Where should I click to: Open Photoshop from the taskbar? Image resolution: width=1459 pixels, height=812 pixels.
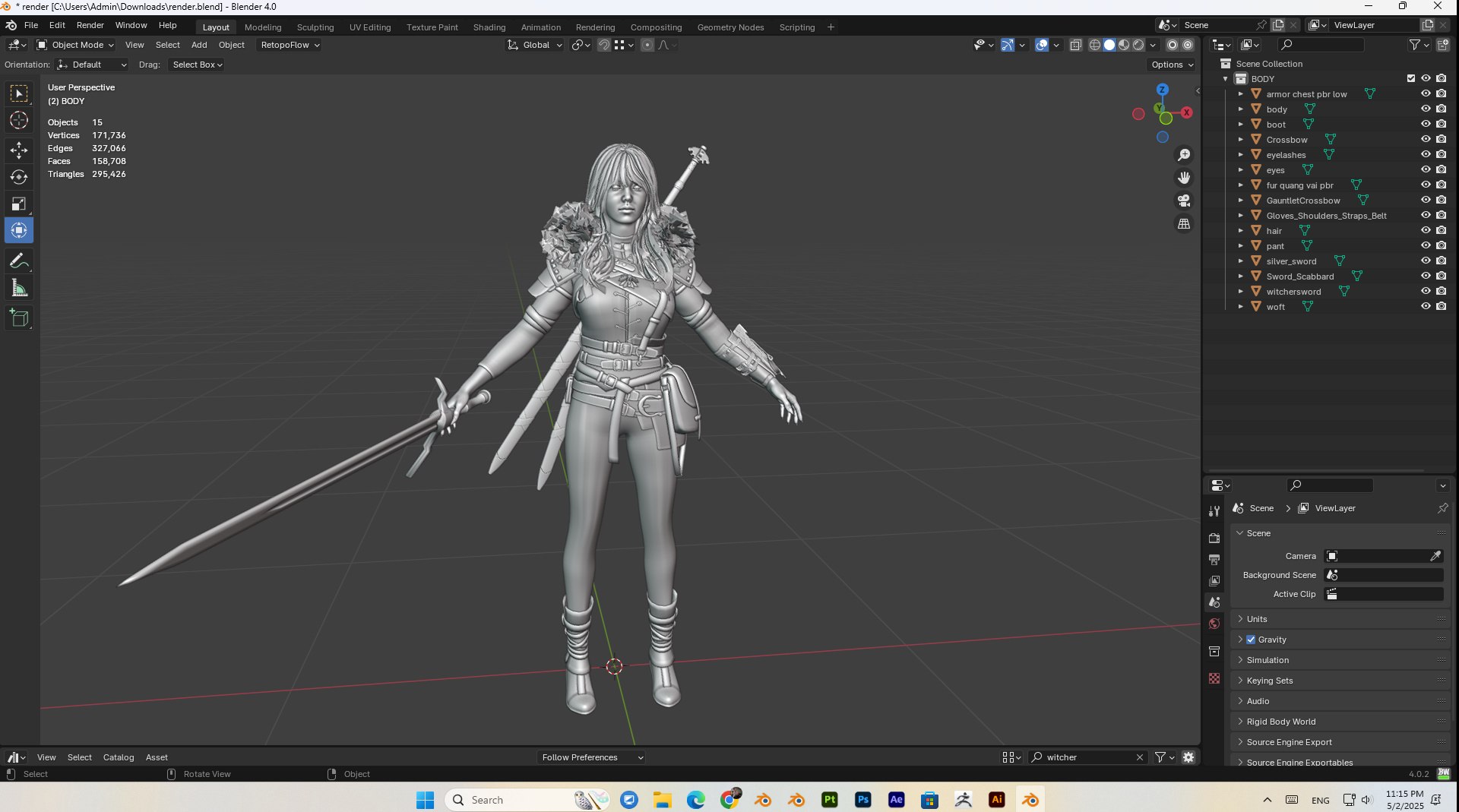(x=862, y=800)
